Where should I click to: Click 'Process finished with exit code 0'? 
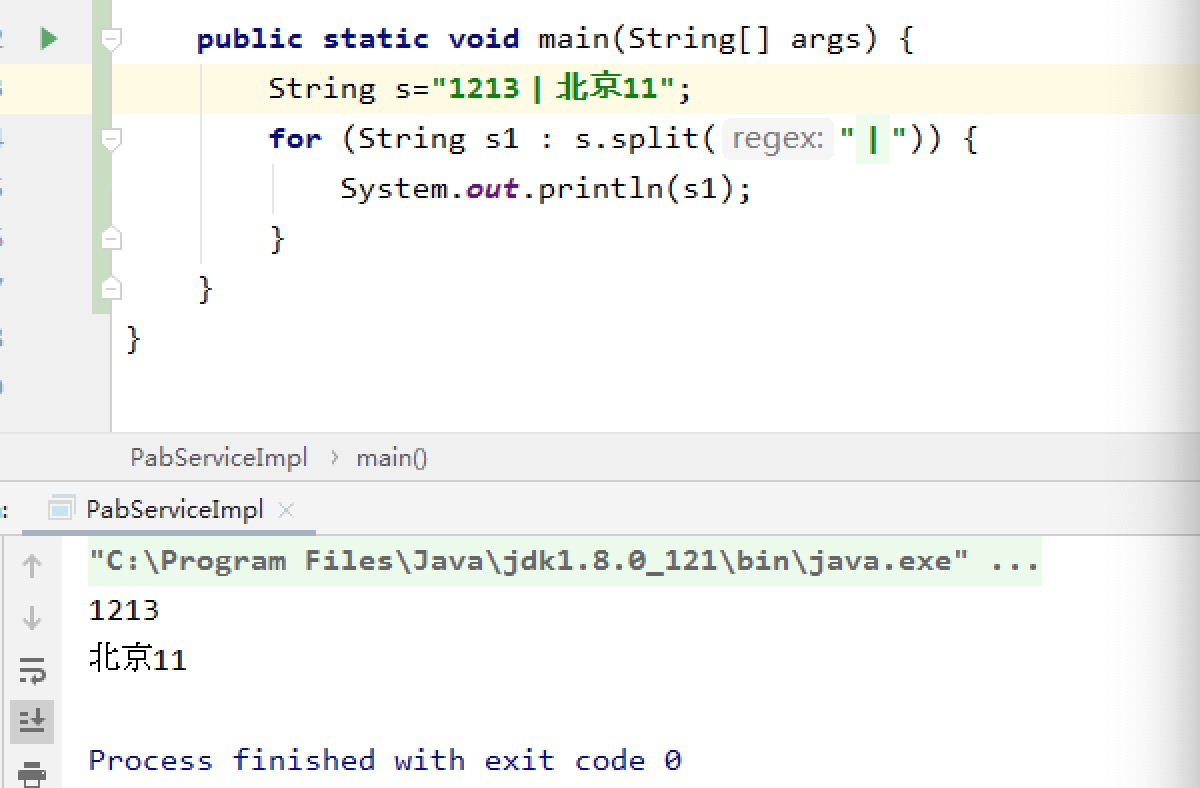pyautogui.click(x=385, y=760)
